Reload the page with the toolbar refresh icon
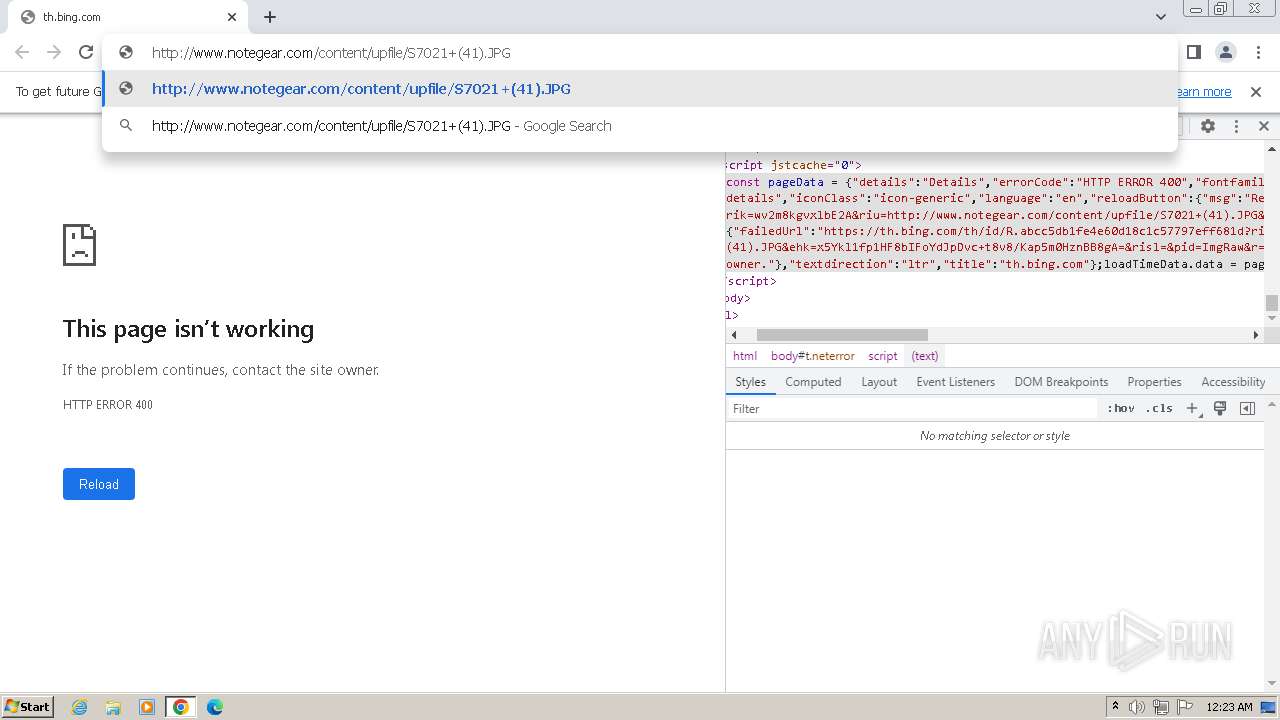The height and width of the screenshot is (720, 1280). click(86, 52)
